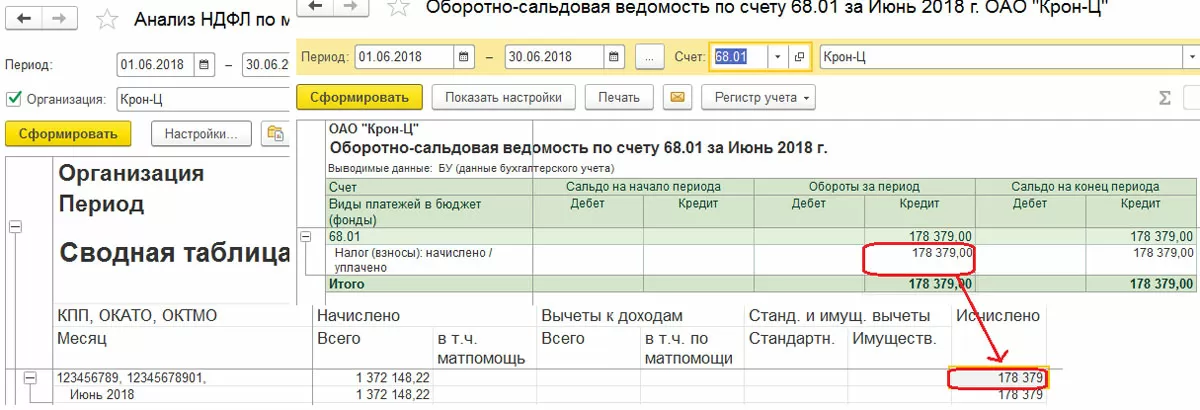Click the period selection '...' button

click(649, 57)
